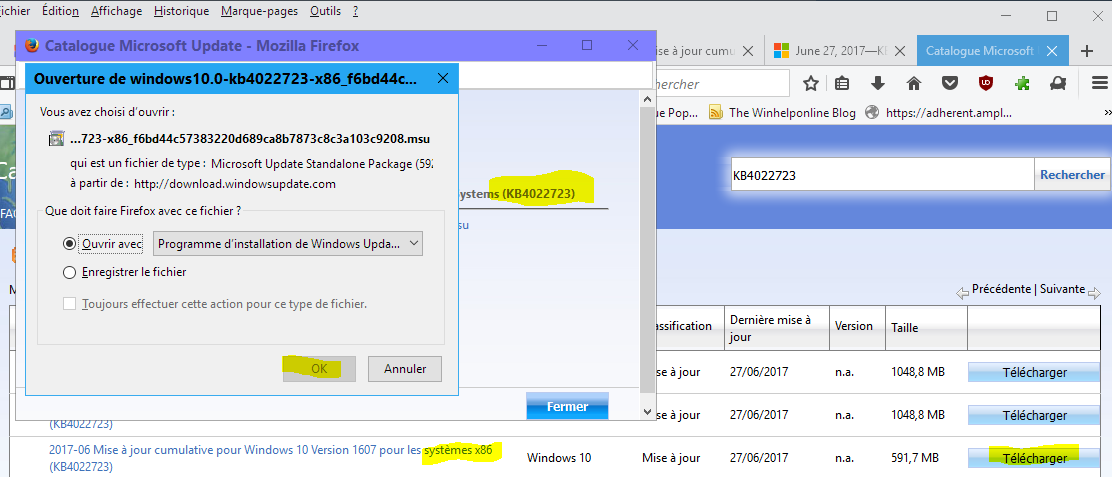
Task: Open the Programme d'installation de Windows Update dropdown
Action: click(x=288, y=244)
